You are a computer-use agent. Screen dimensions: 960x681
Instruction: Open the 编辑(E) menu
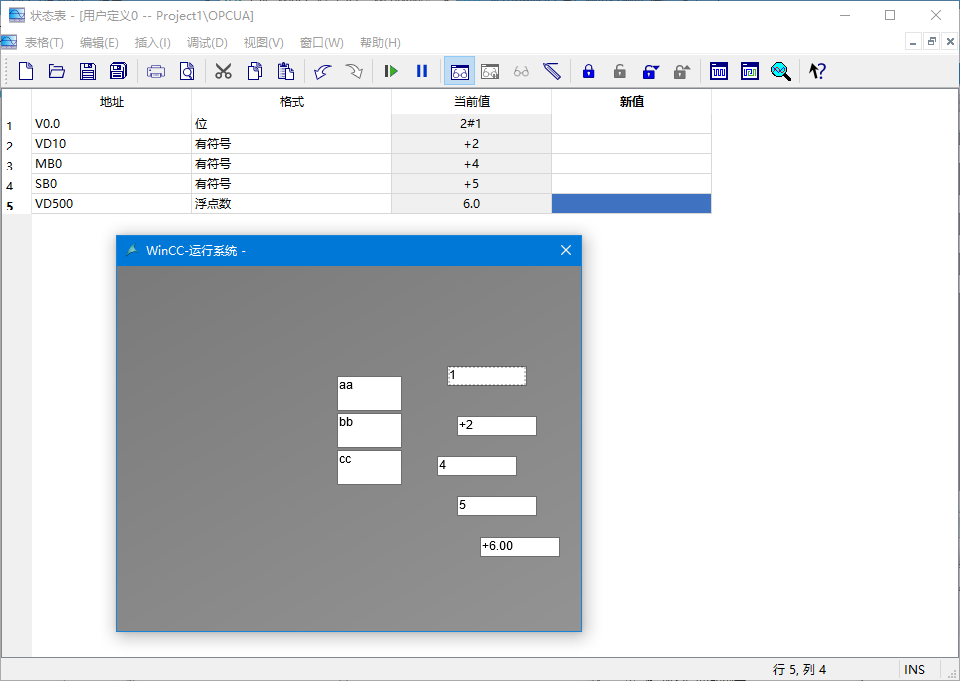99,42
